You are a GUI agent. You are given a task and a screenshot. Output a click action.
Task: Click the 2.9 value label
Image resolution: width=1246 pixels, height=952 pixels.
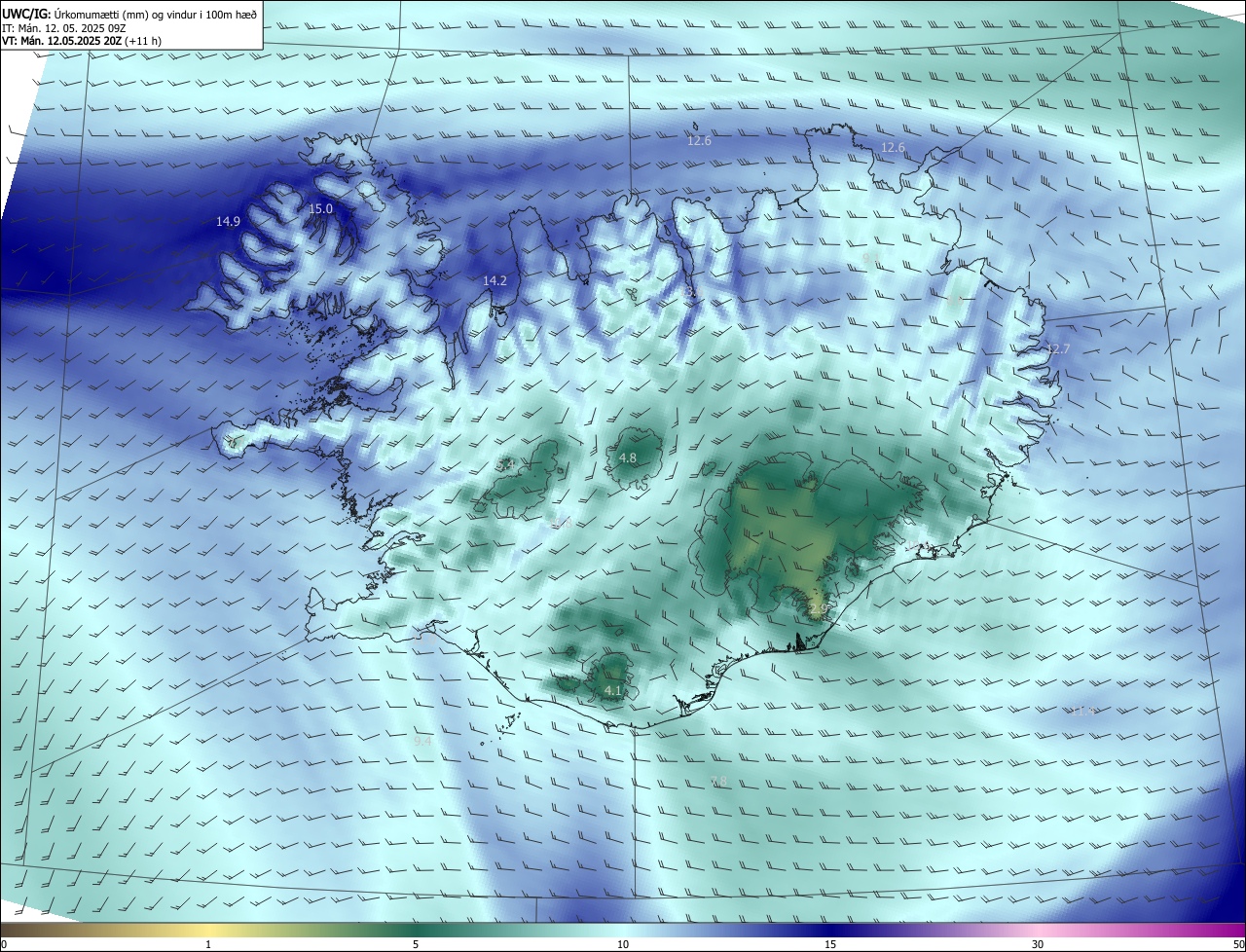[818, 608]
